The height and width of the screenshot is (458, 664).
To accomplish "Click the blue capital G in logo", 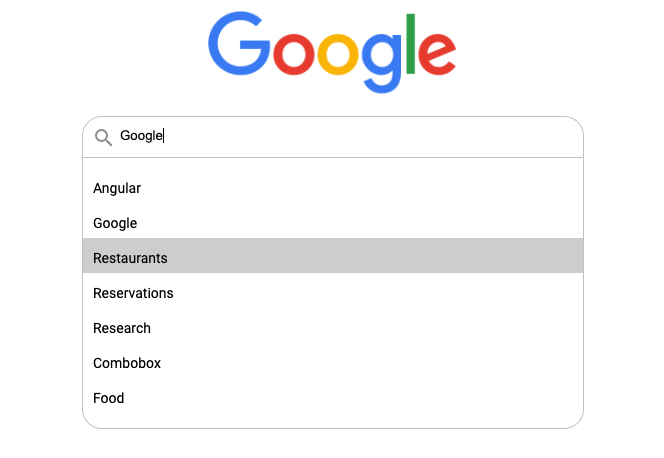I will [239, 44].
